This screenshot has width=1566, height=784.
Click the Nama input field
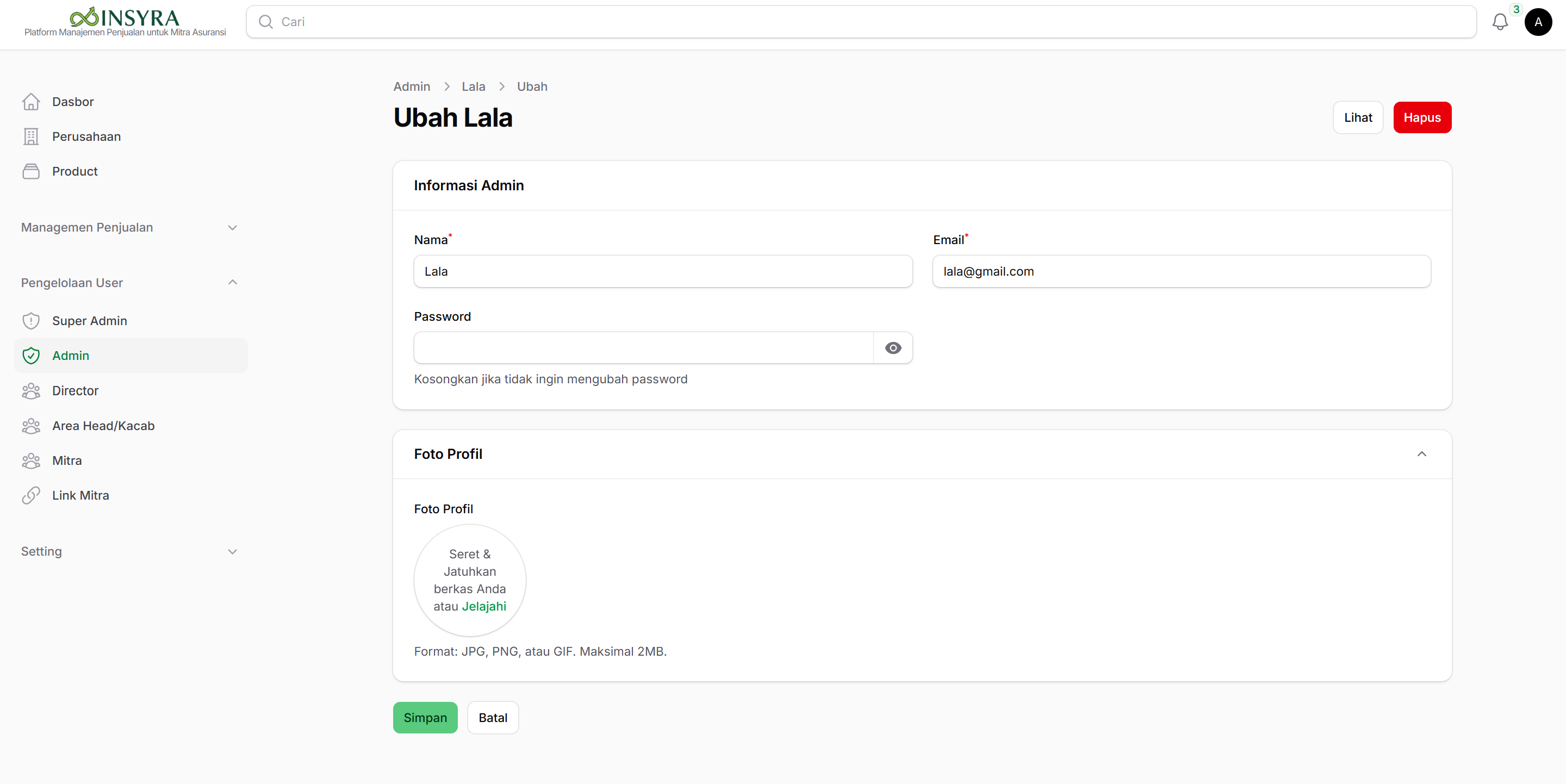663,271
